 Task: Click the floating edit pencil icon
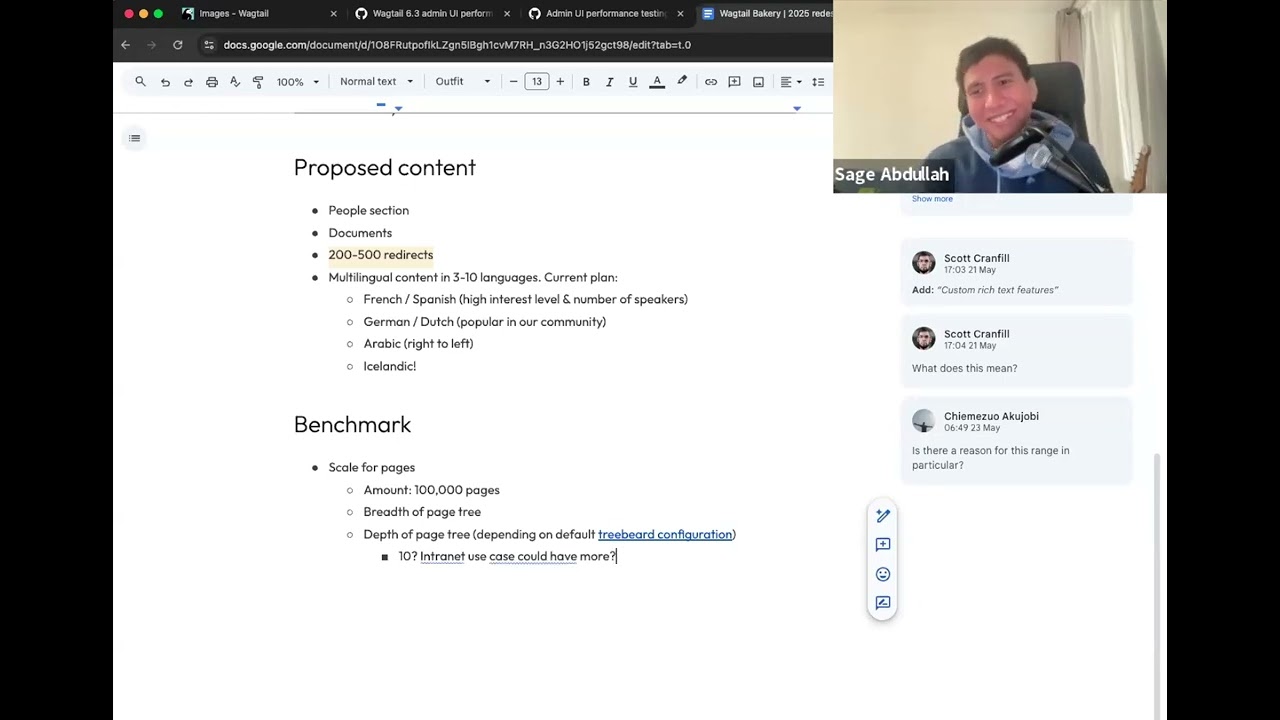click(x=883, y=516)
